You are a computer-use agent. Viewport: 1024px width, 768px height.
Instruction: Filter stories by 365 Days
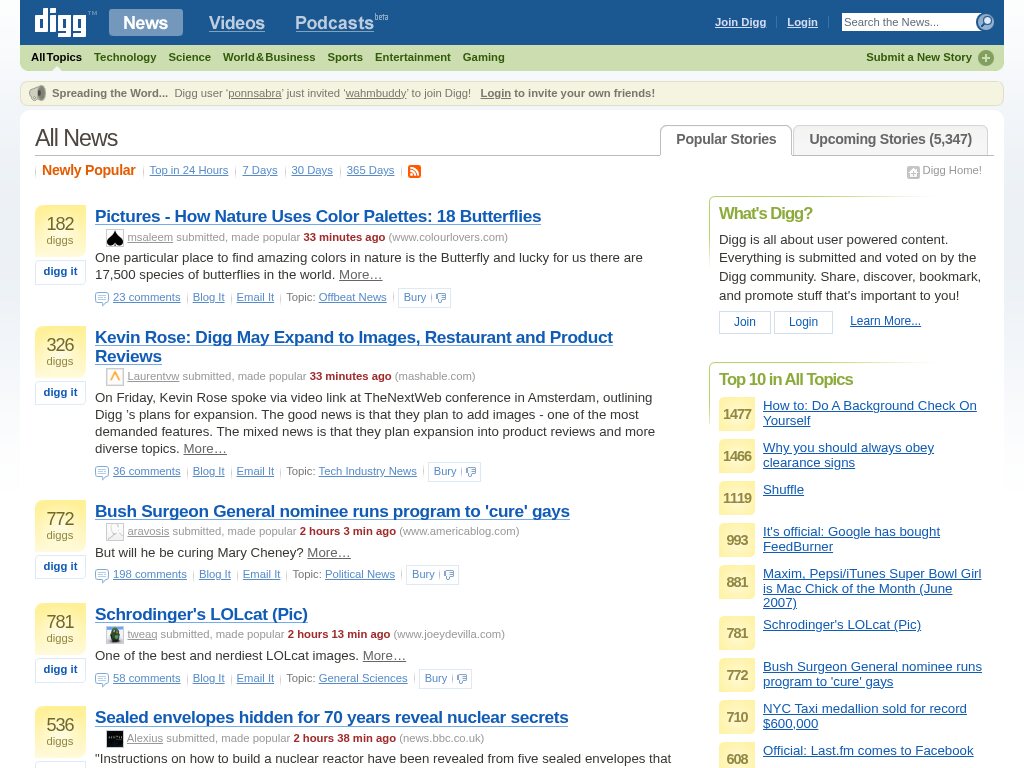(x=370, y=170)
